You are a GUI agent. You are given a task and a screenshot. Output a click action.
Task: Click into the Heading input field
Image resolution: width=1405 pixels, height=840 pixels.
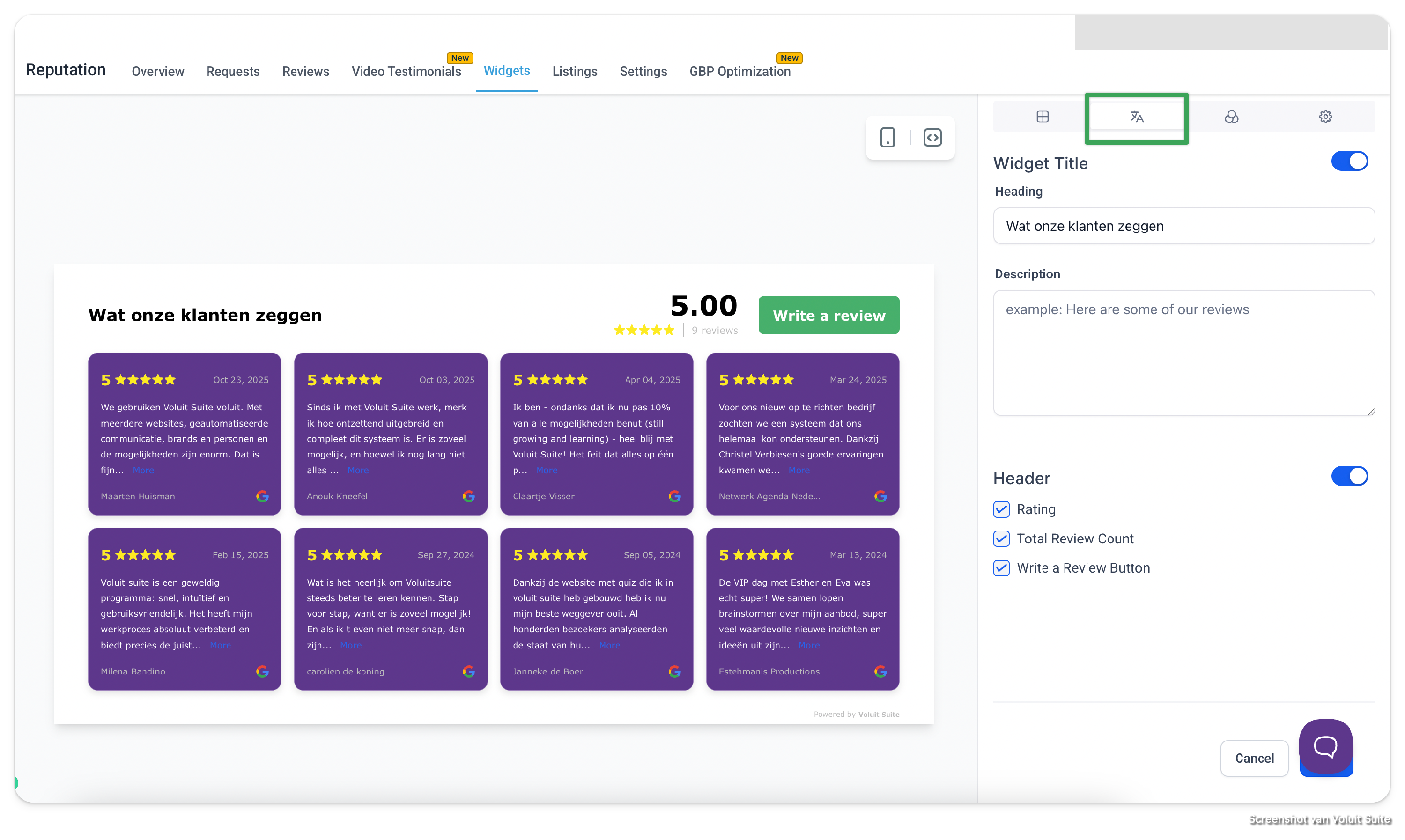point(1183,226)
